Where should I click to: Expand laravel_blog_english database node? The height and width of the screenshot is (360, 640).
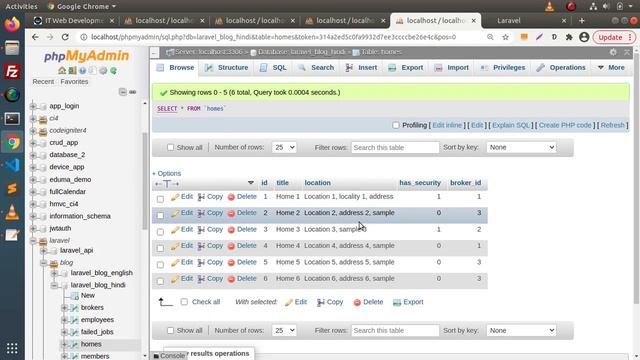click(54, 273)
